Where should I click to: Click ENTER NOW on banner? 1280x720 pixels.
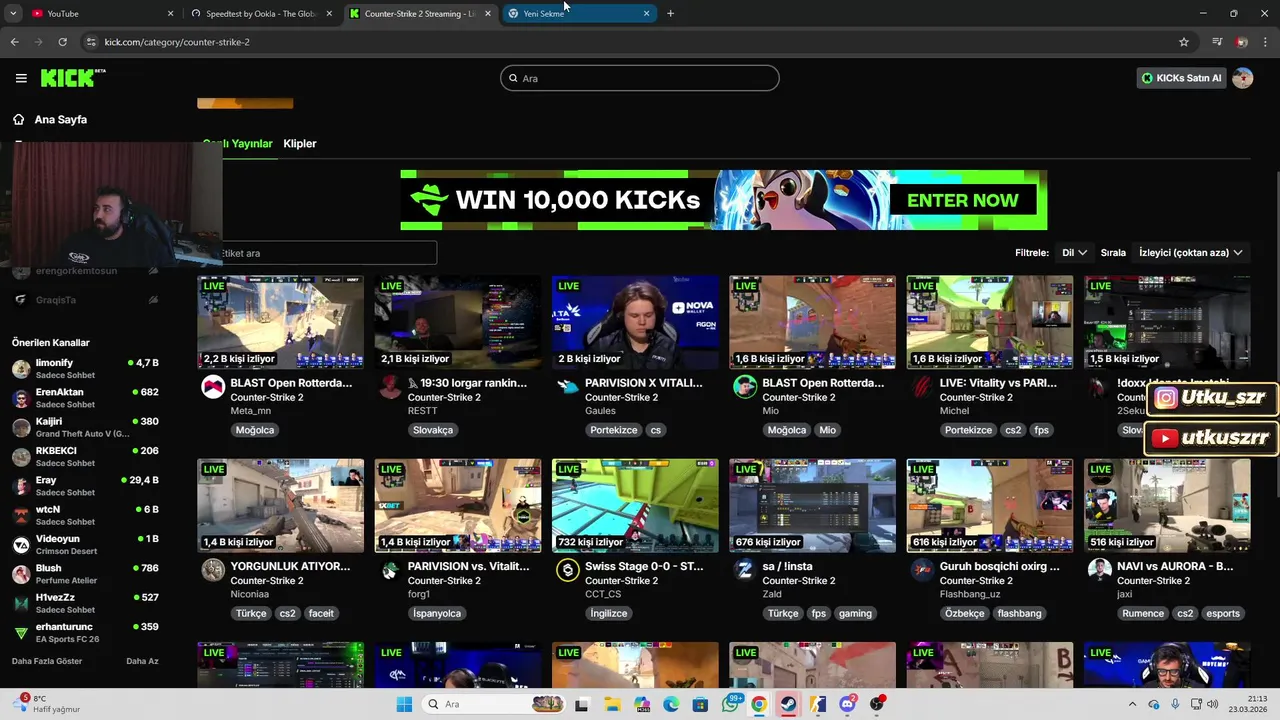click(962, 200)
